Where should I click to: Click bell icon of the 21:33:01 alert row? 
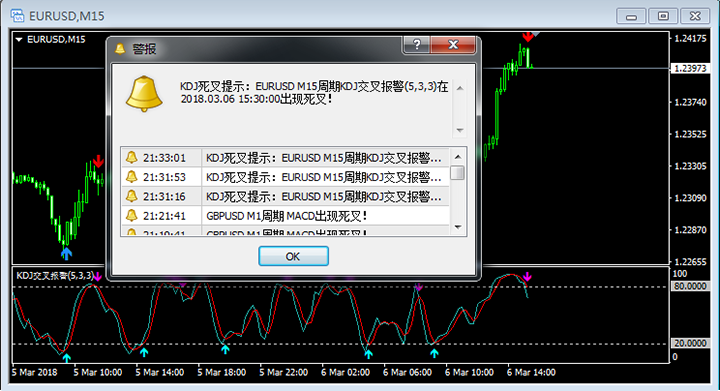(131, 157)
